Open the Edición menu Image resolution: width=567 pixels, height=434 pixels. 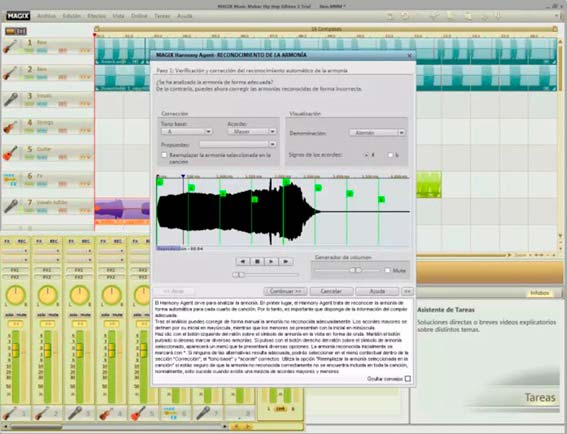pyautogui.click(x=72, y=16)
